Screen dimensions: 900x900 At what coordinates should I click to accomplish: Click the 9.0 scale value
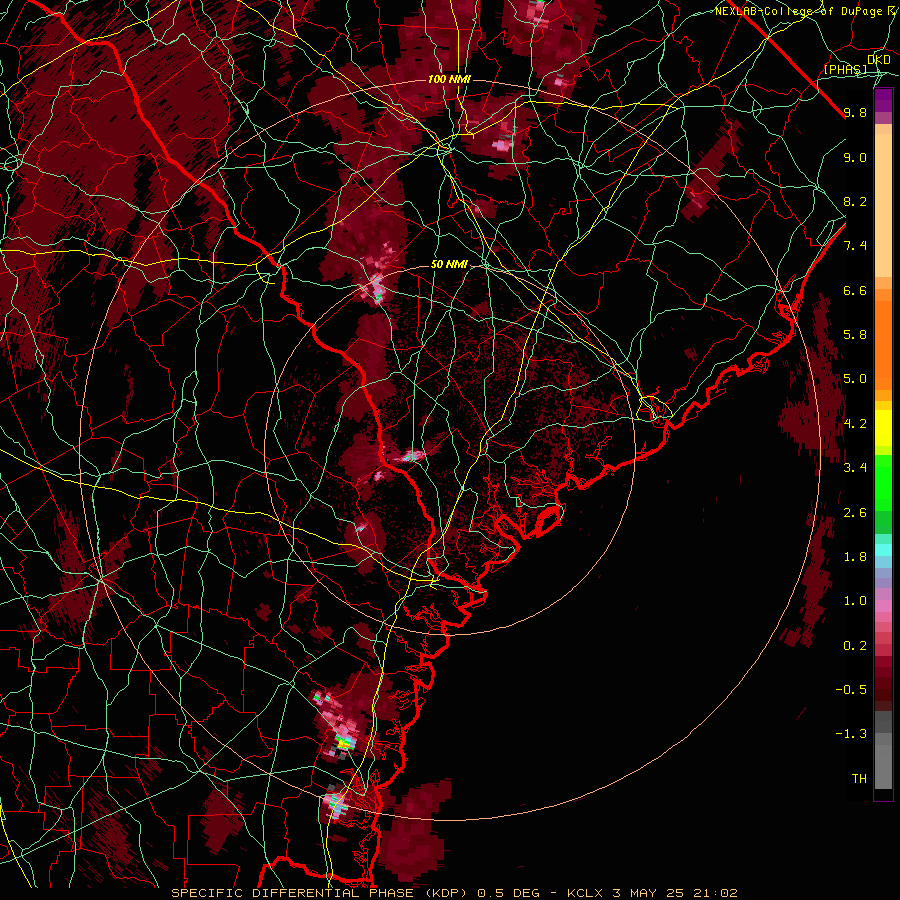coord(855,157)
